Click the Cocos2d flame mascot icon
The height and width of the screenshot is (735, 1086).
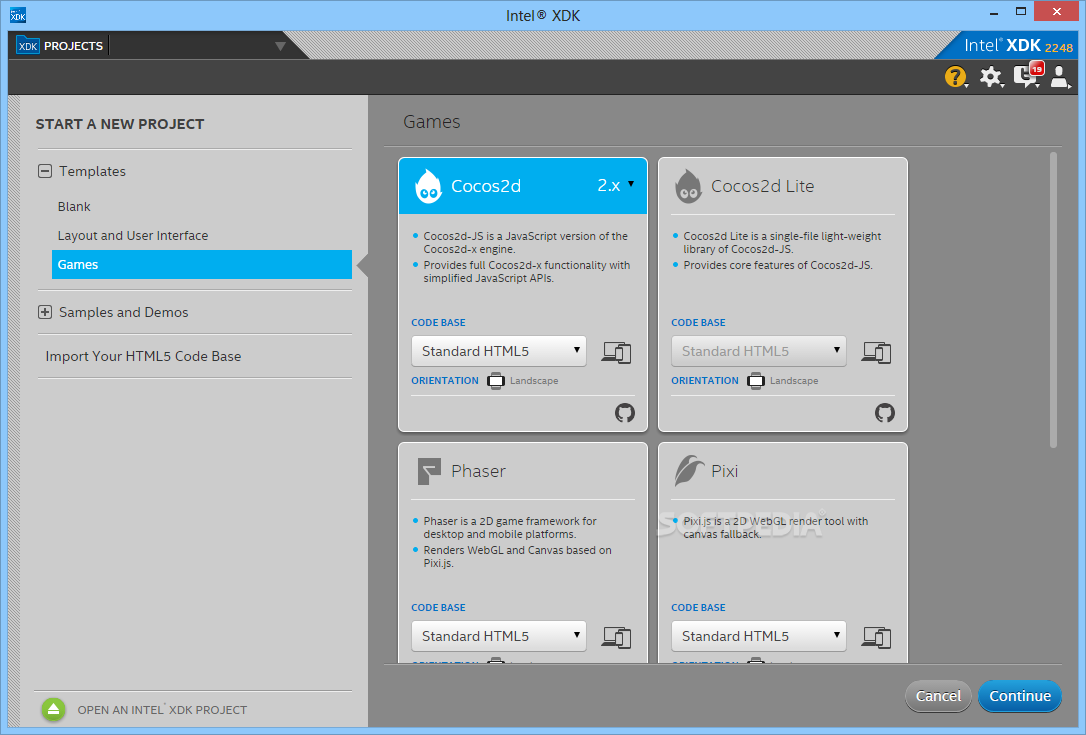pos(428,186)
